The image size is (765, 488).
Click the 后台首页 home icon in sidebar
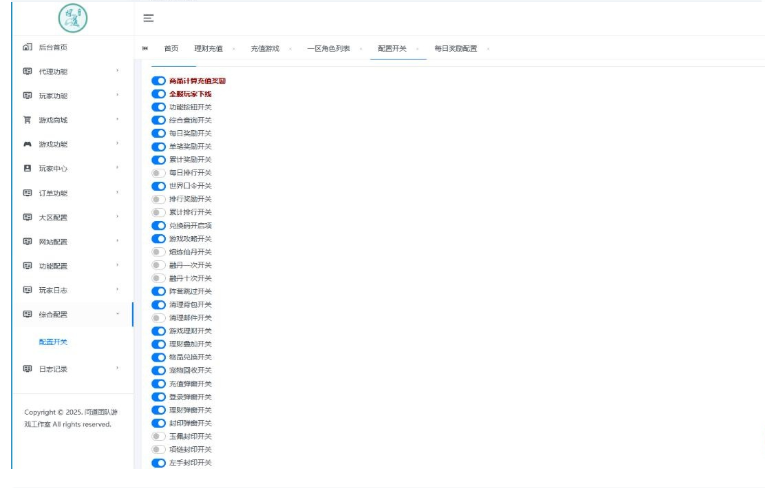click(x=27, y=47)
